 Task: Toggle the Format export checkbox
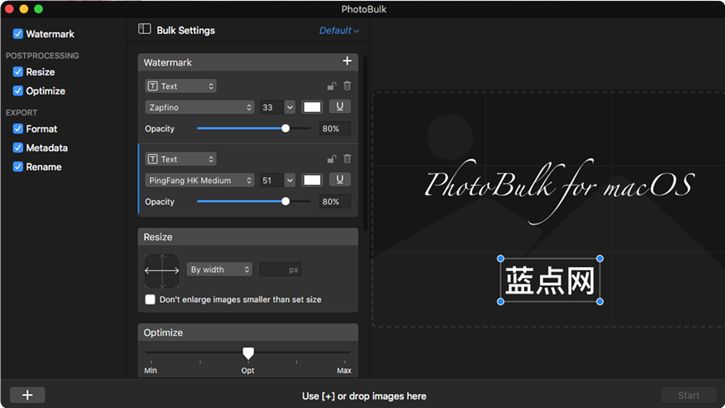coord(18,129)
